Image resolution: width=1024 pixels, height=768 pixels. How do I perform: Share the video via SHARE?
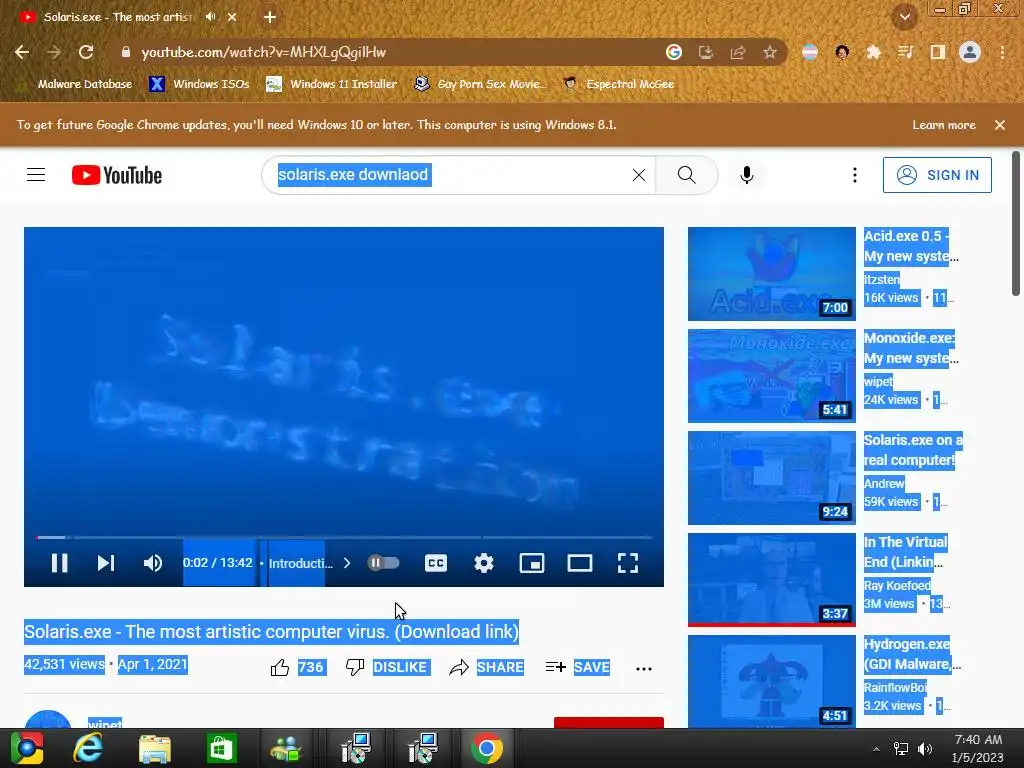coord(487,667)
